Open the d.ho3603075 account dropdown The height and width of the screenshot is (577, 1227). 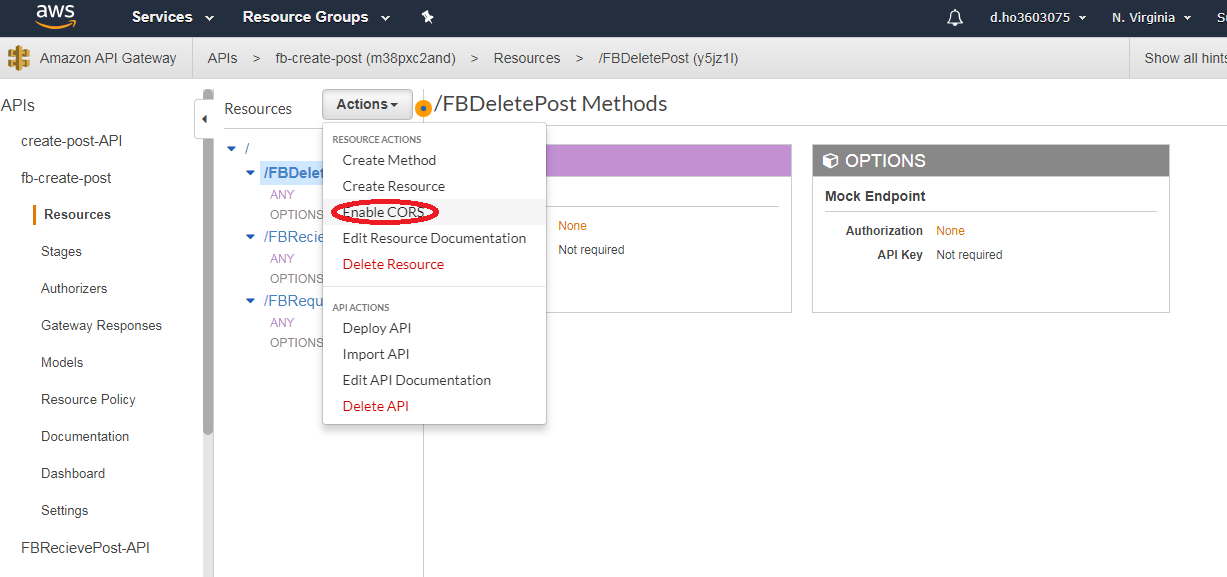[1038, 17]
